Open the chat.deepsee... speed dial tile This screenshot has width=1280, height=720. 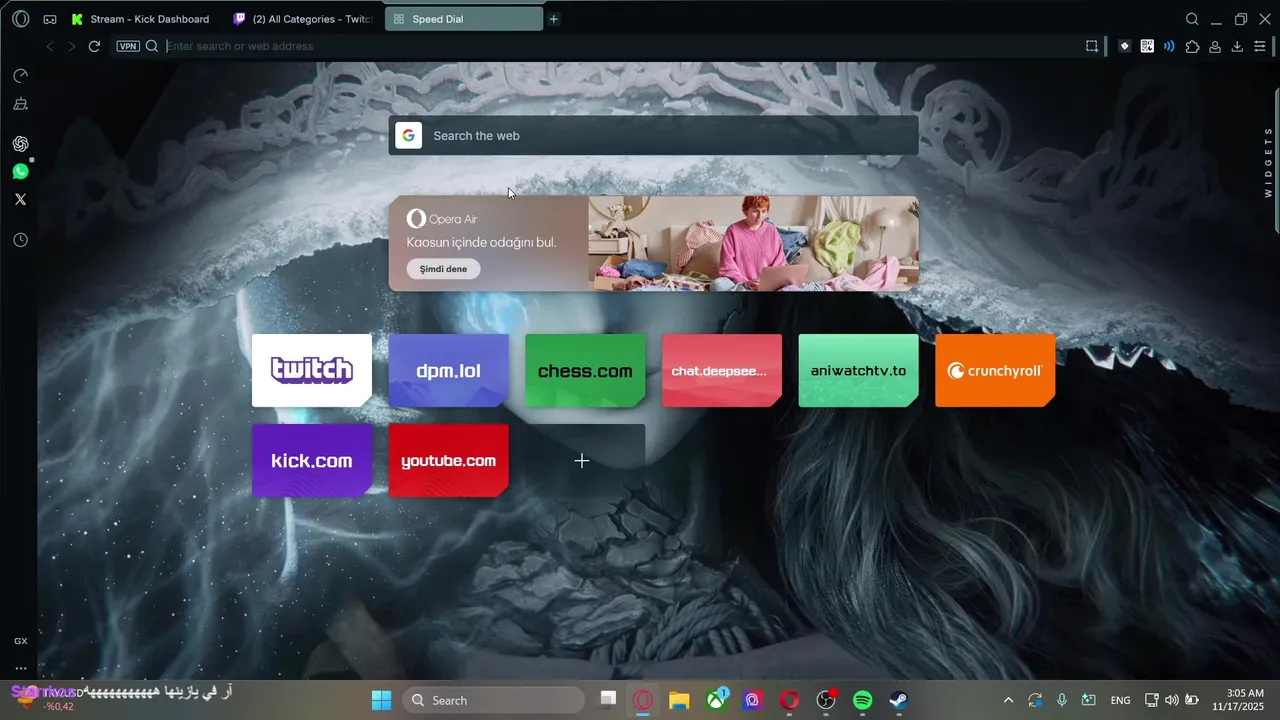pyautogui.click(x=722, y=370)
